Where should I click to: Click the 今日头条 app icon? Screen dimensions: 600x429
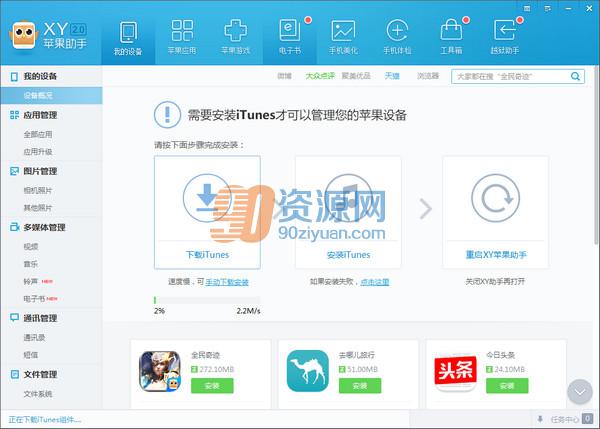click(455, 371)
